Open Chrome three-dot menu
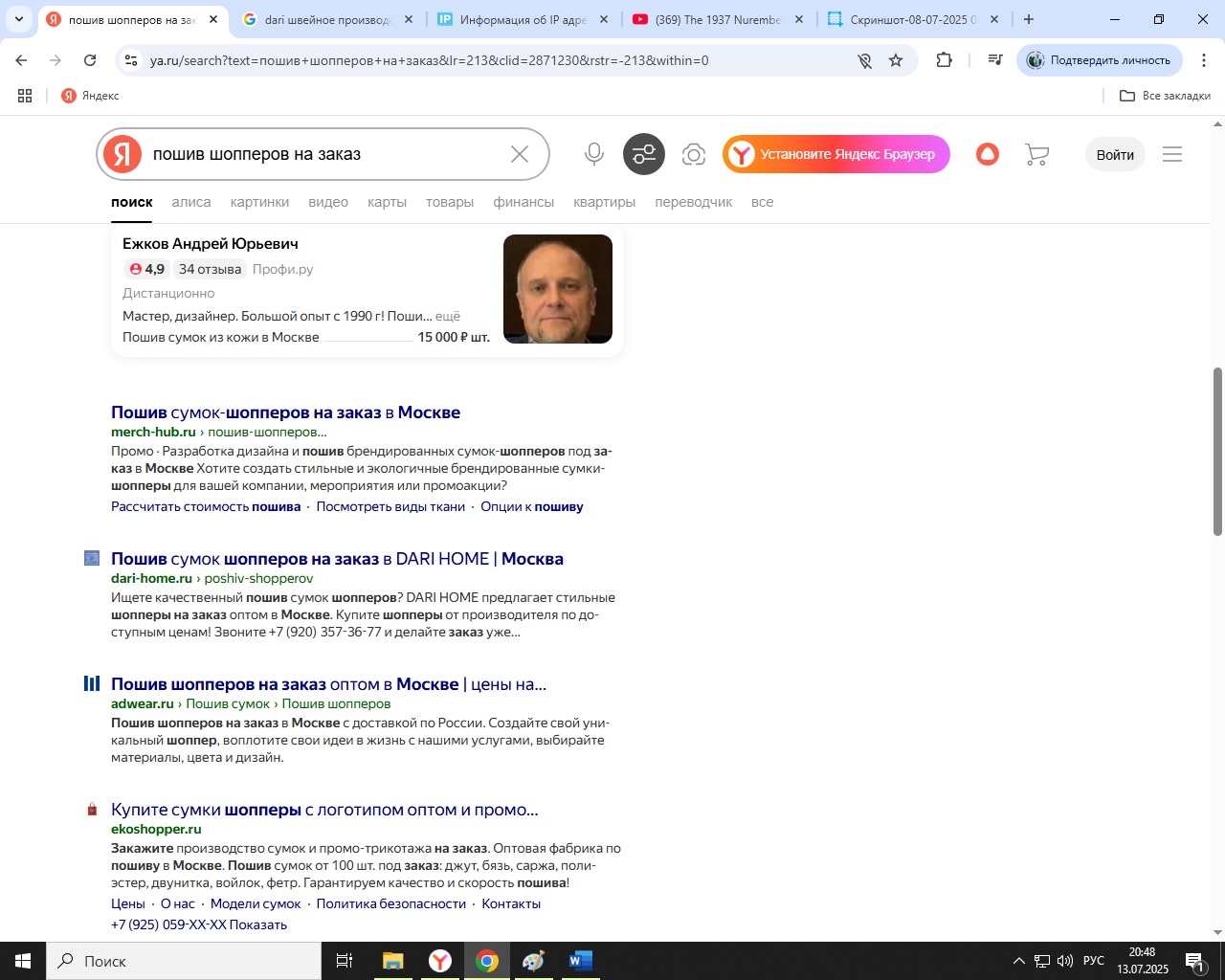This screenshot has height=980, width=1225. 1204,60
